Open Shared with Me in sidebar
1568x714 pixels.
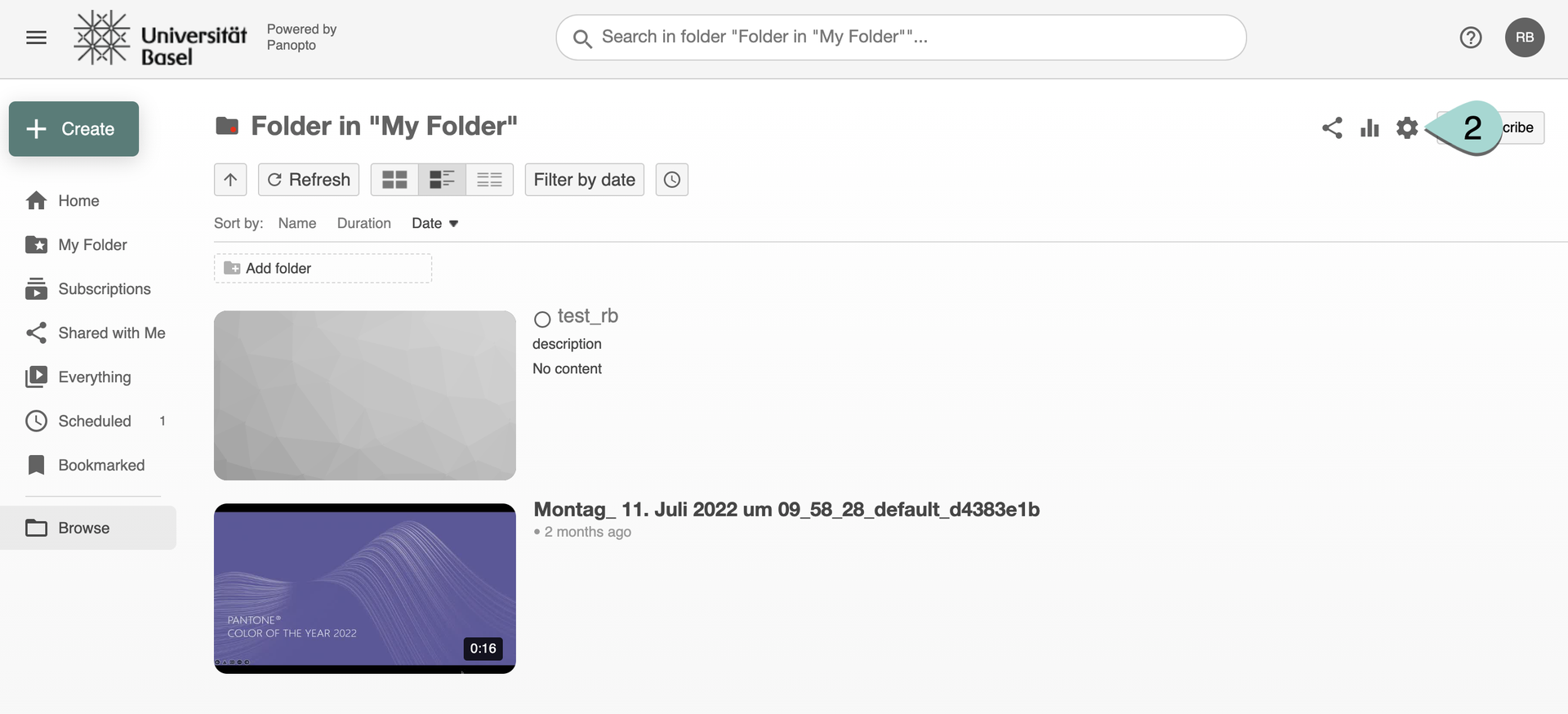tap(111, 333)
